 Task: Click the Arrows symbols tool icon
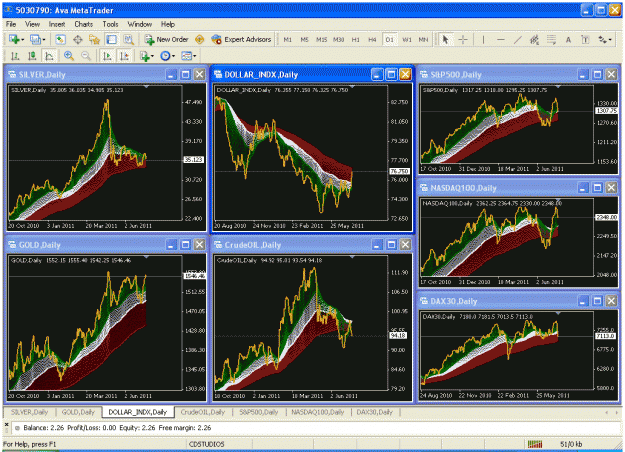602,39
